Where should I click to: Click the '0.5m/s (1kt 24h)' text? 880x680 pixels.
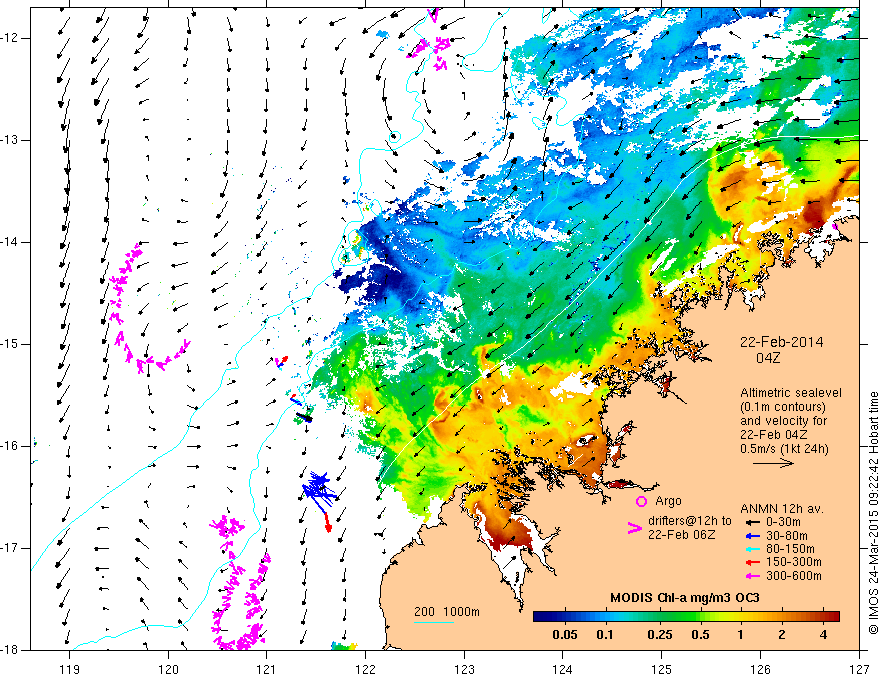(784, 448)
